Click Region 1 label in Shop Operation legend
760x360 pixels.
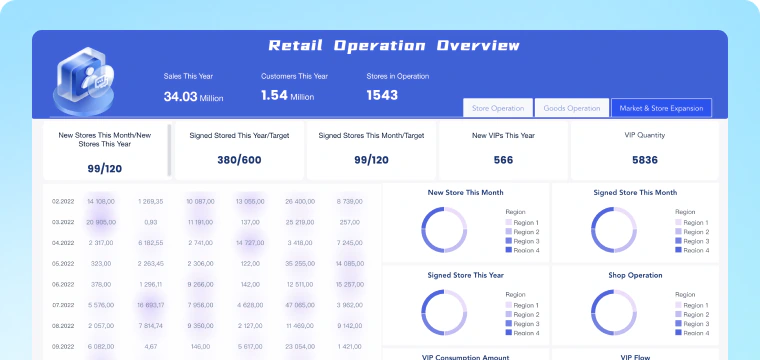click(x=696, y=305)
